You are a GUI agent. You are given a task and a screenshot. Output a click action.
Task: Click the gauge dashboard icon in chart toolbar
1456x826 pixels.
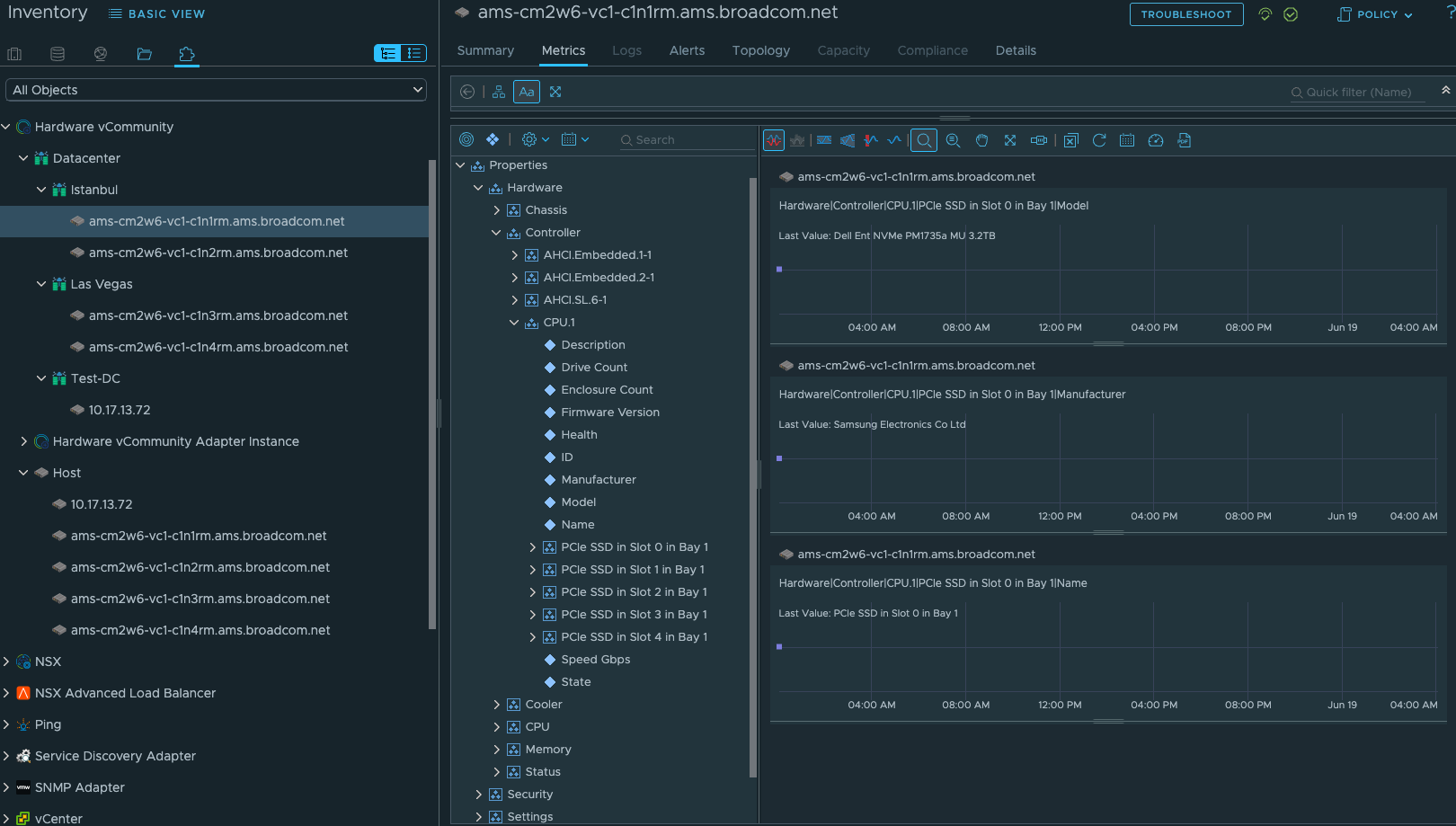(1156, 140)
